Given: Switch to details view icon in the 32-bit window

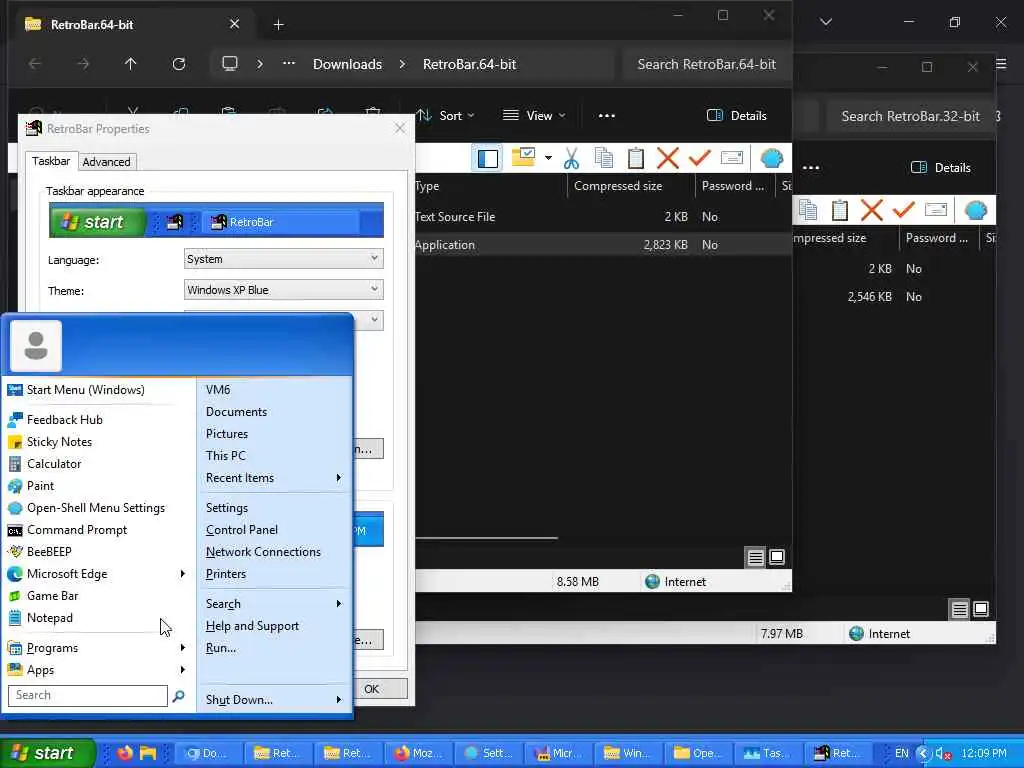Looking at the screenshot, I should [x=959, y=609].
